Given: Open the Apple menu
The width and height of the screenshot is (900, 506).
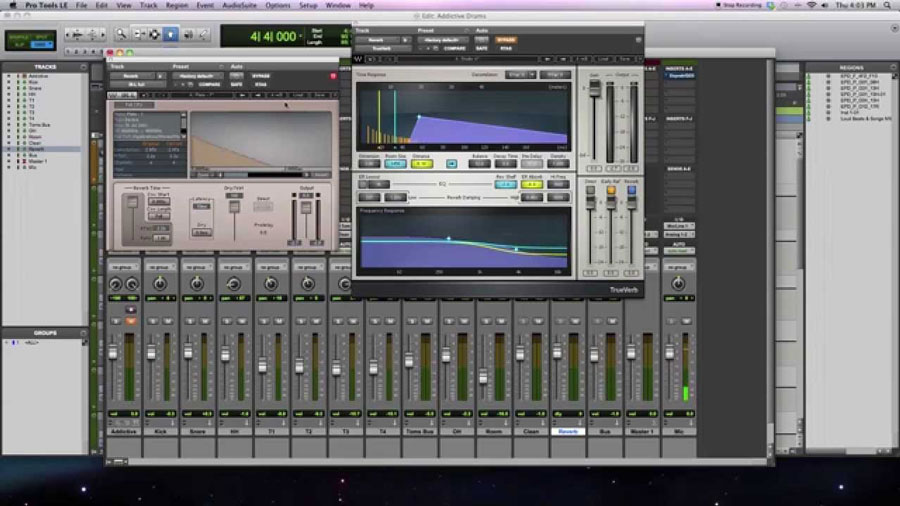Looking at the screenshot, I should tap(12, 5).
